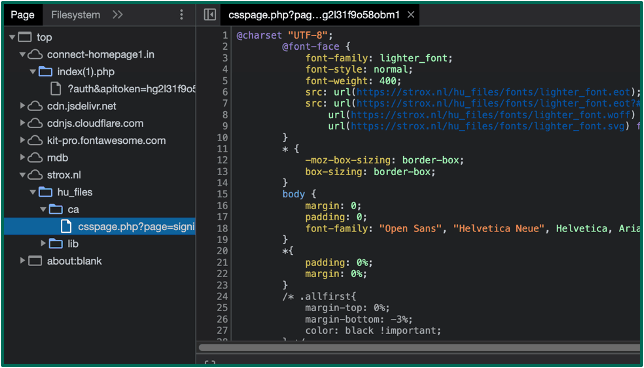Collapse the top frame node
The image size is (644, 368).
12,37
